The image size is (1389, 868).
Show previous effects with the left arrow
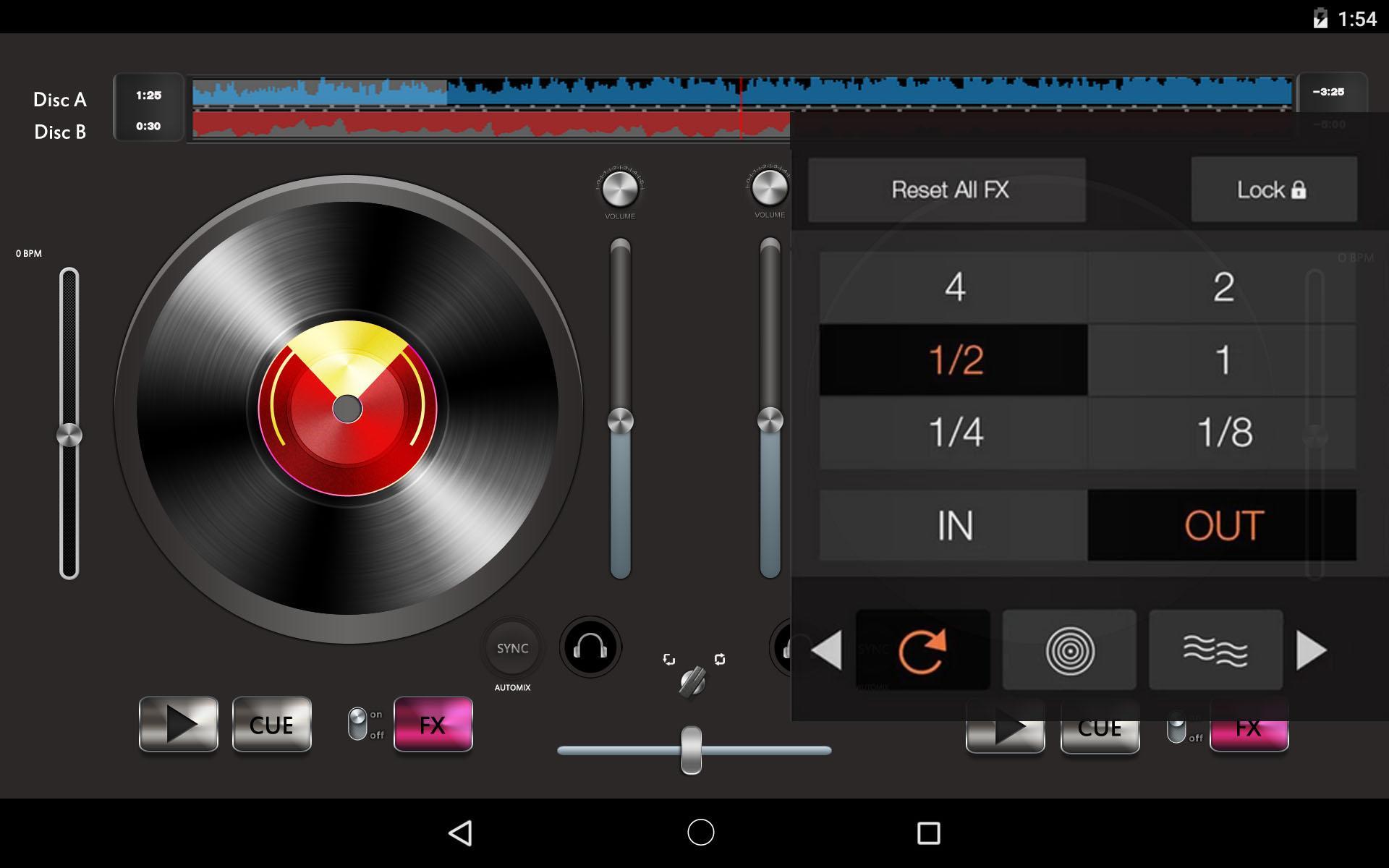pyautogui.click(x=826, y=650)
